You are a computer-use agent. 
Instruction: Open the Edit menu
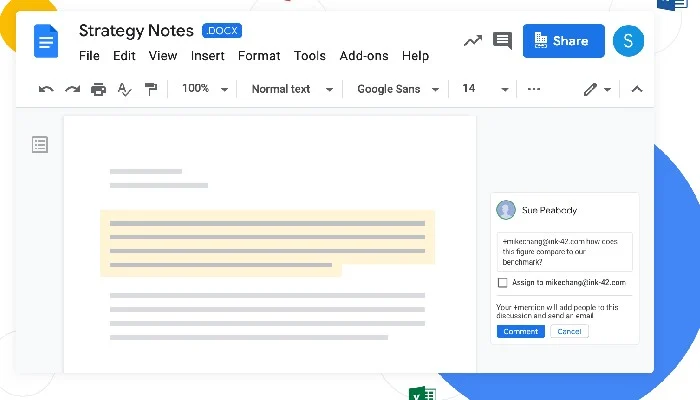[x=124, y=56]
